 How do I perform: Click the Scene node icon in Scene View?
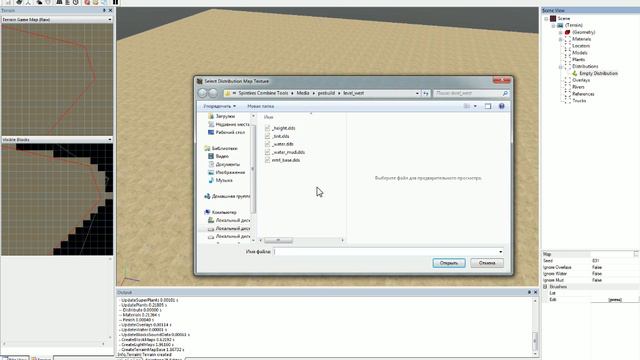click(553, 18)
